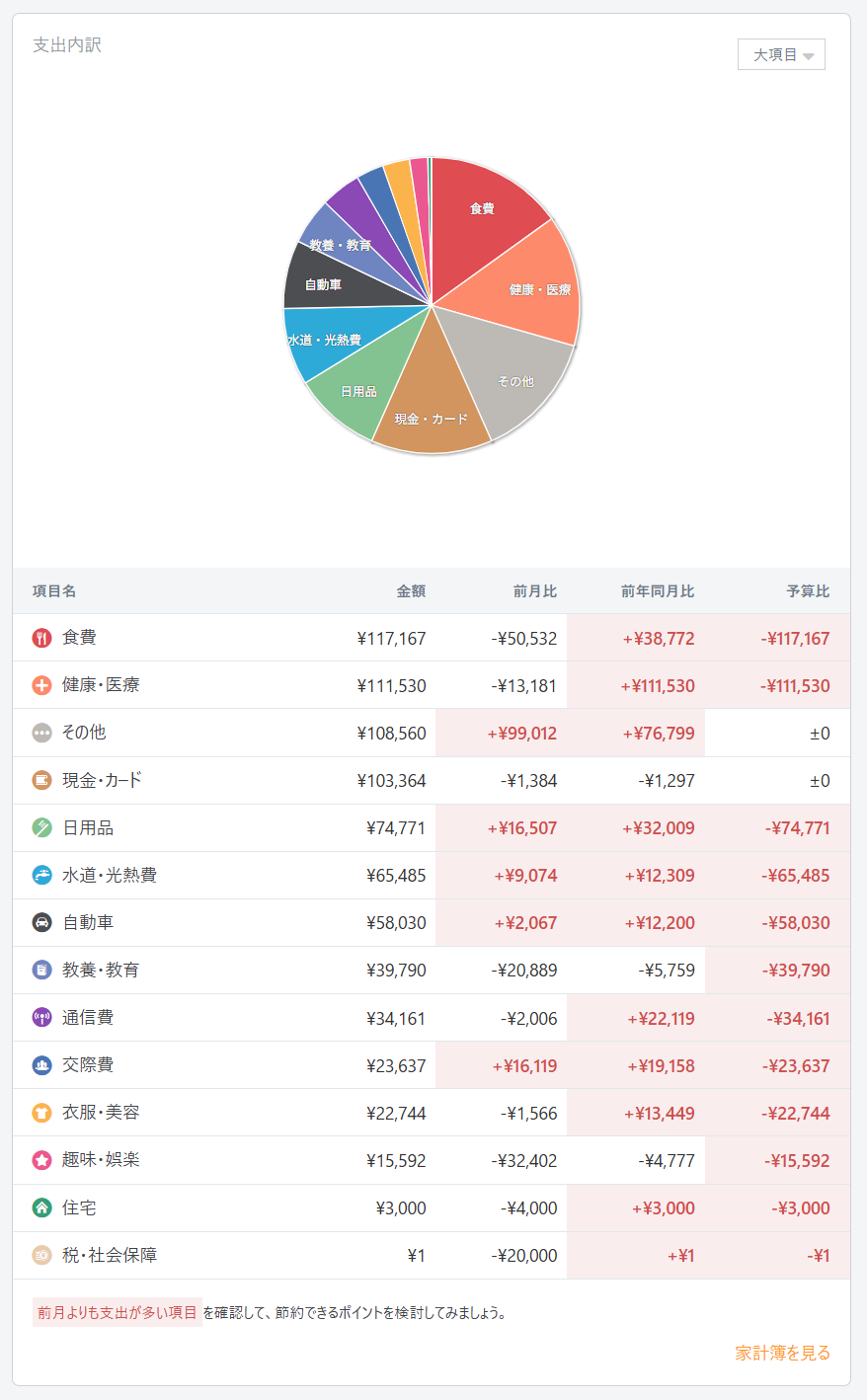
Task: Click the 自動車 car category icon
Action: click(x=41, y=922)
